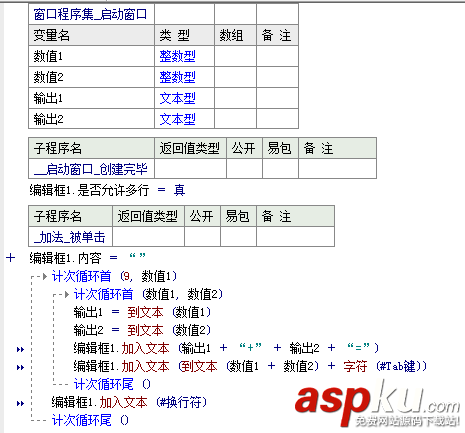Open the __启动窗口_创建完毕 subroutine name
Viewport: 465px width, 433px height.
click(90, 169)
